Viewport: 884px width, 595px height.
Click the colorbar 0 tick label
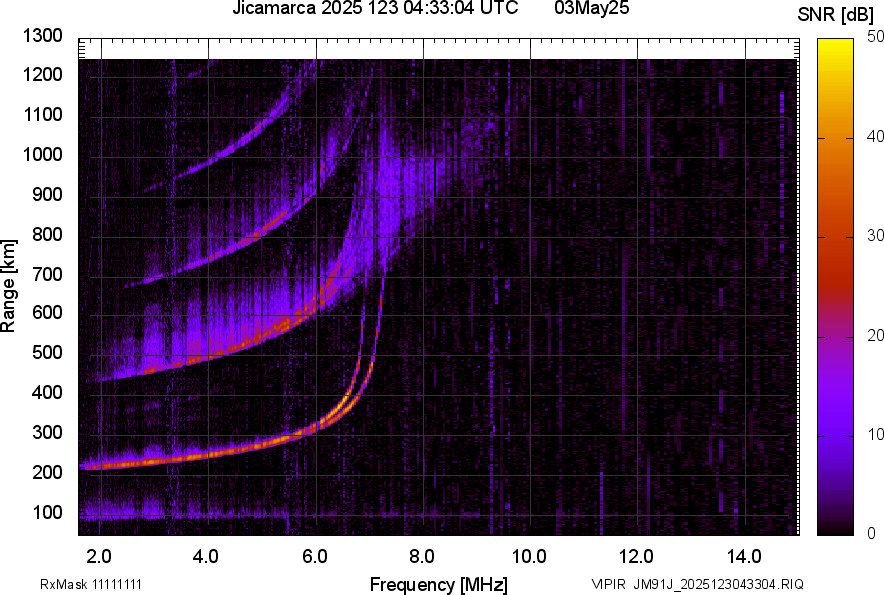(x=872, y=534)
